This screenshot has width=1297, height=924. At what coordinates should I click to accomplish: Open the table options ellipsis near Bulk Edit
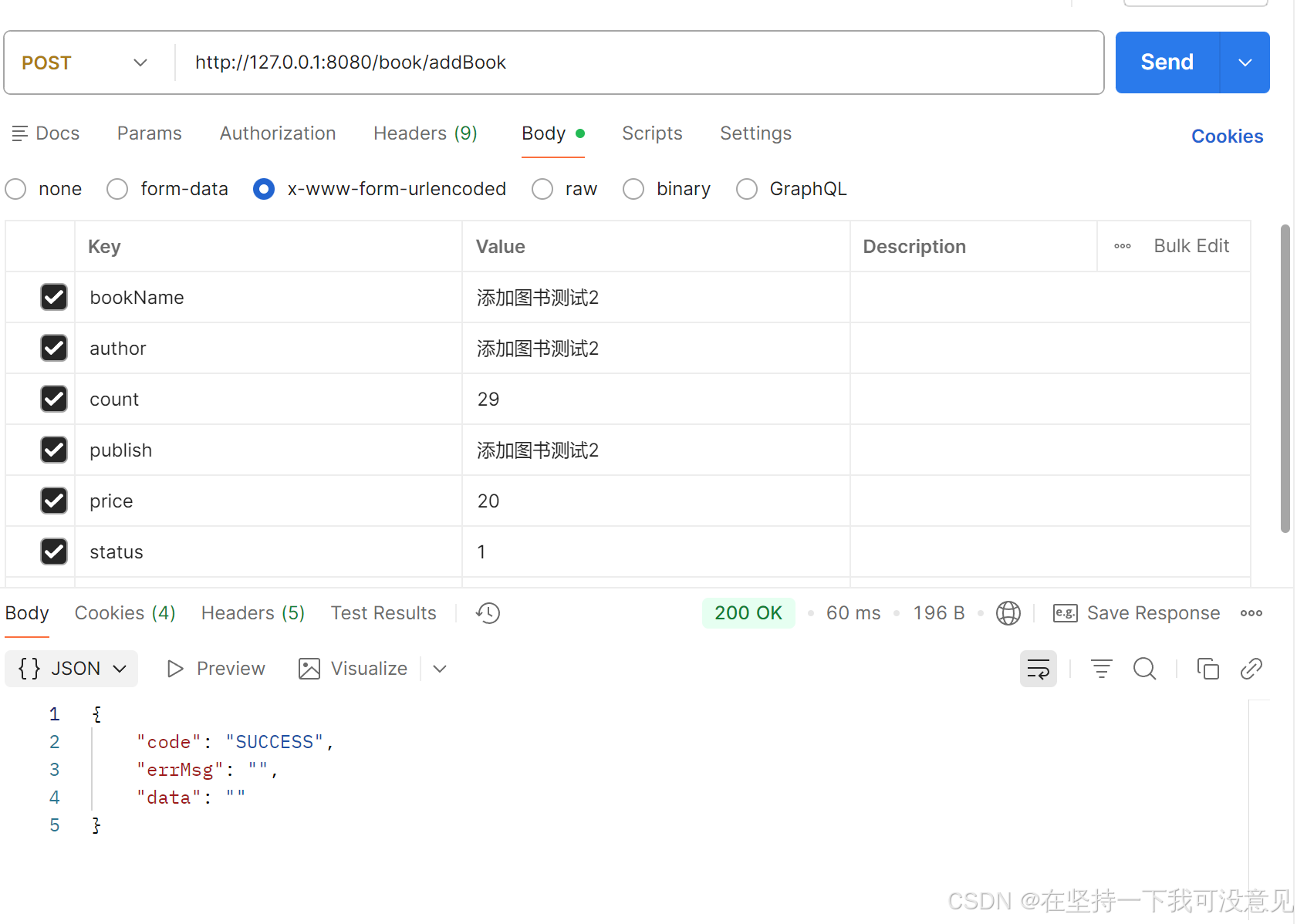[1122, 246]
